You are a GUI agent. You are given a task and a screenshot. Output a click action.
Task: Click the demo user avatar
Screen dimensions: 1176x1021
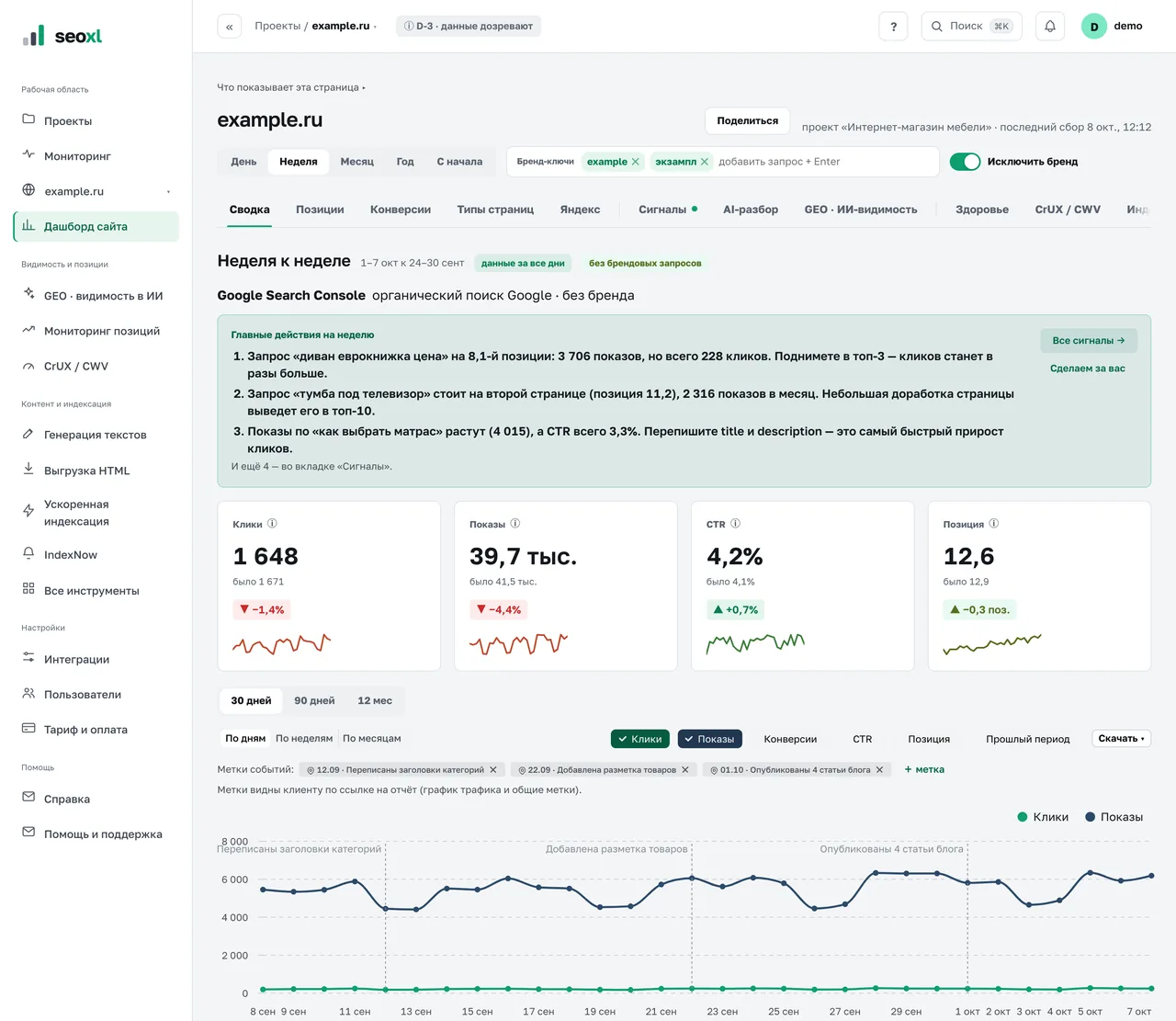click(1093, 27)
